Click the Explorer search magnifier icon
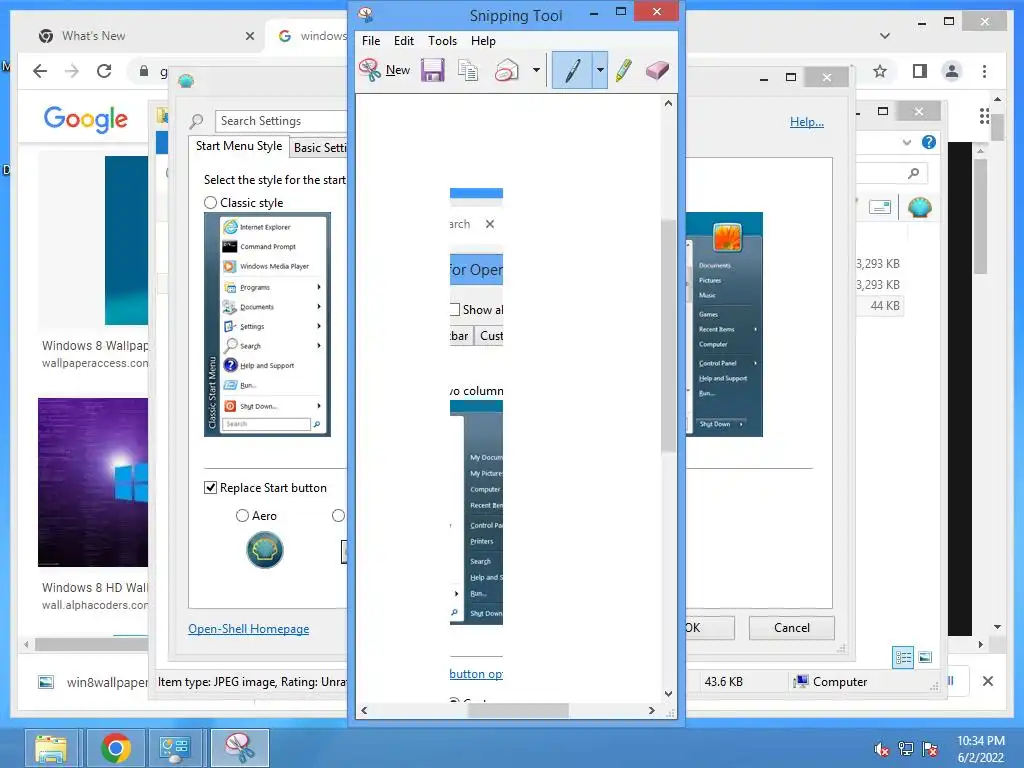Viewport: 1024px width, 768px height. click(x=914, y=173)
